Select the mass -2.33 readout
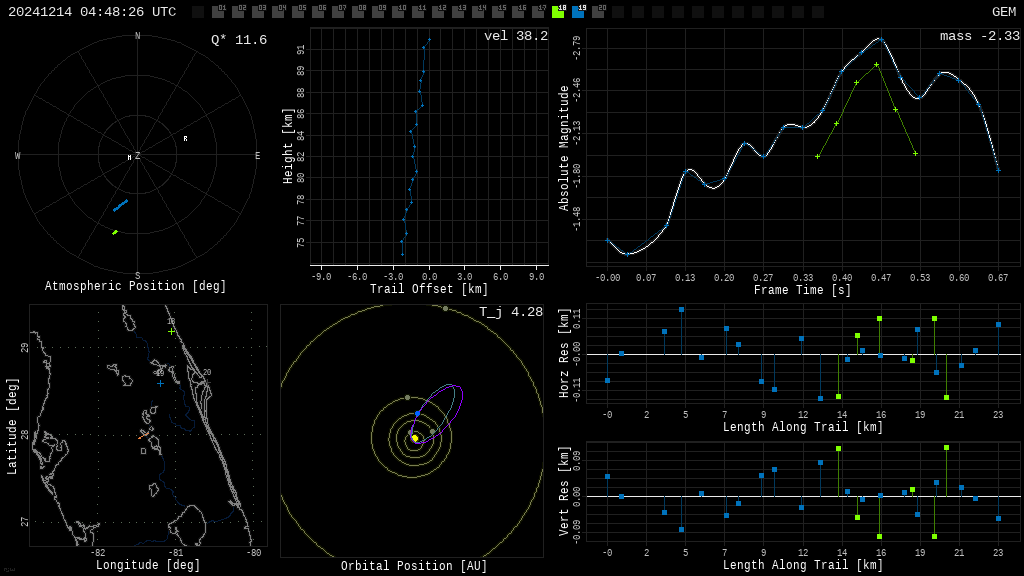 pyautogui.click(x=979, y=36)
